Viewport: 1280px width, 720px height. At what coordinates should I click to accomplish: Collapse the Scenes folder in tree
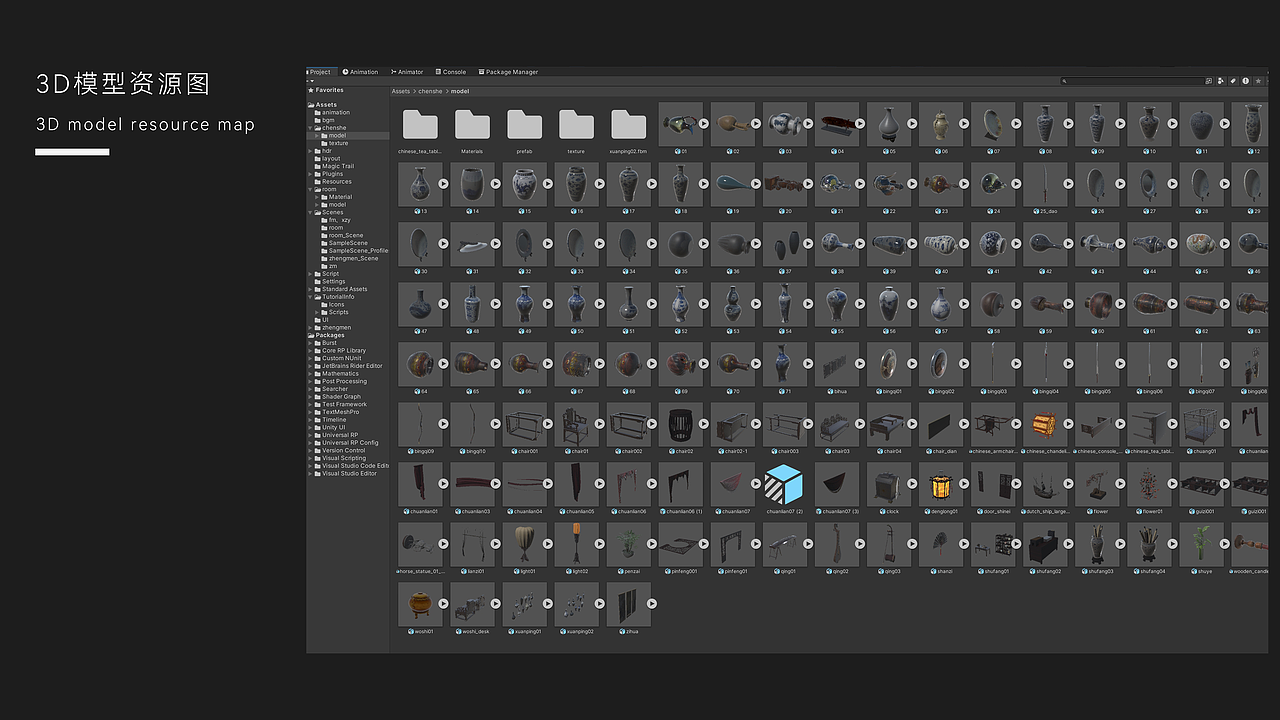(310, 212)
